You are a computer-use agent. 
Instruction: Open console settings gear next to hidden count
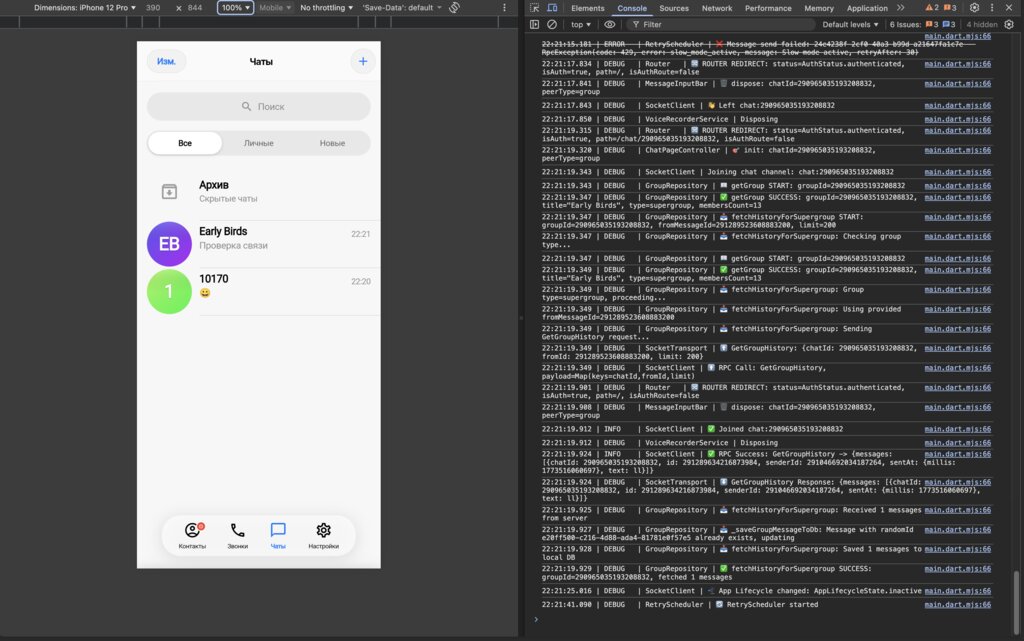coord(1009,24)
